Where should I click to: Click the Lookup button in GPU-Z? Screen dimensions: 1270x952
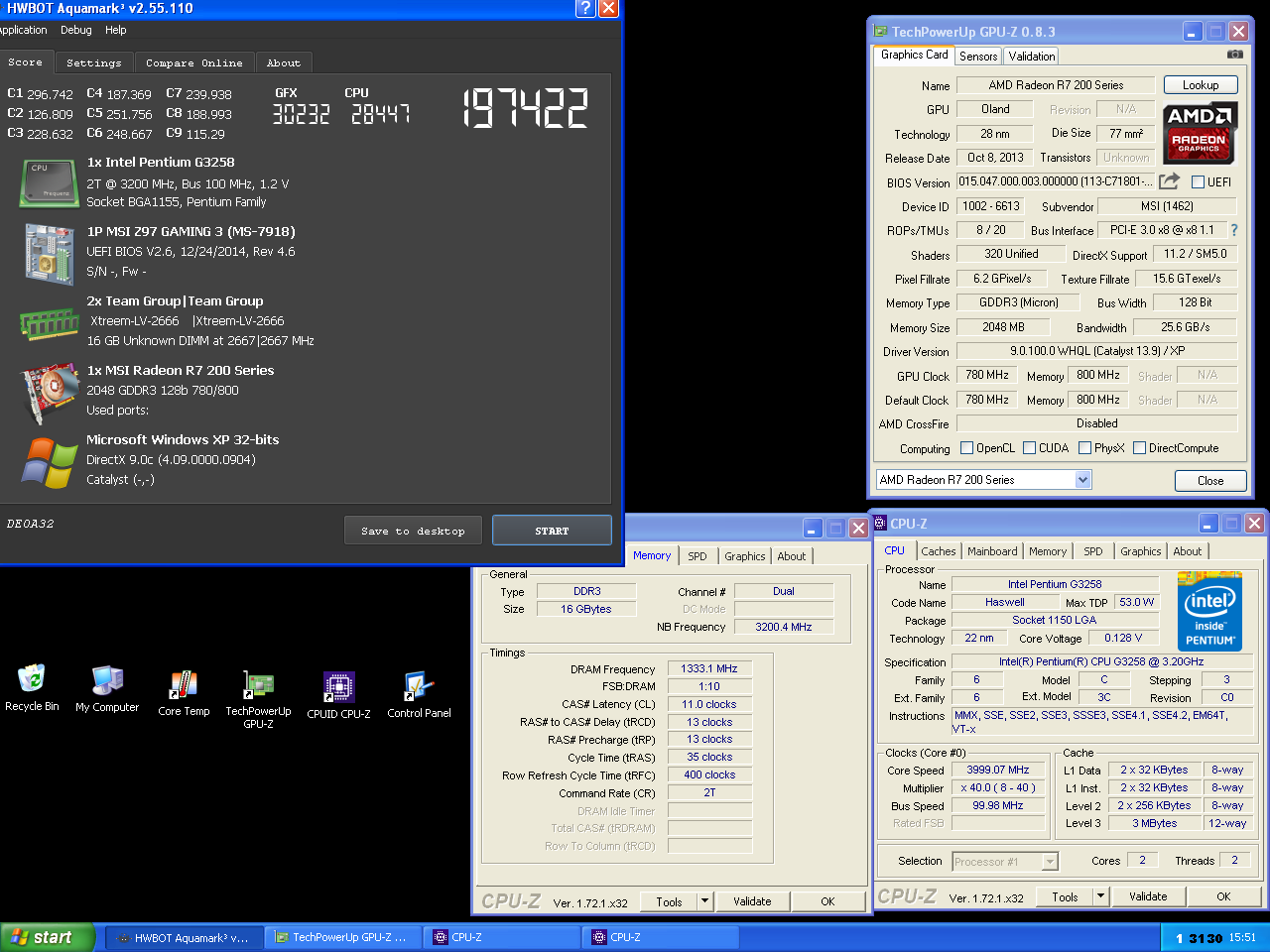[1201, 85]
